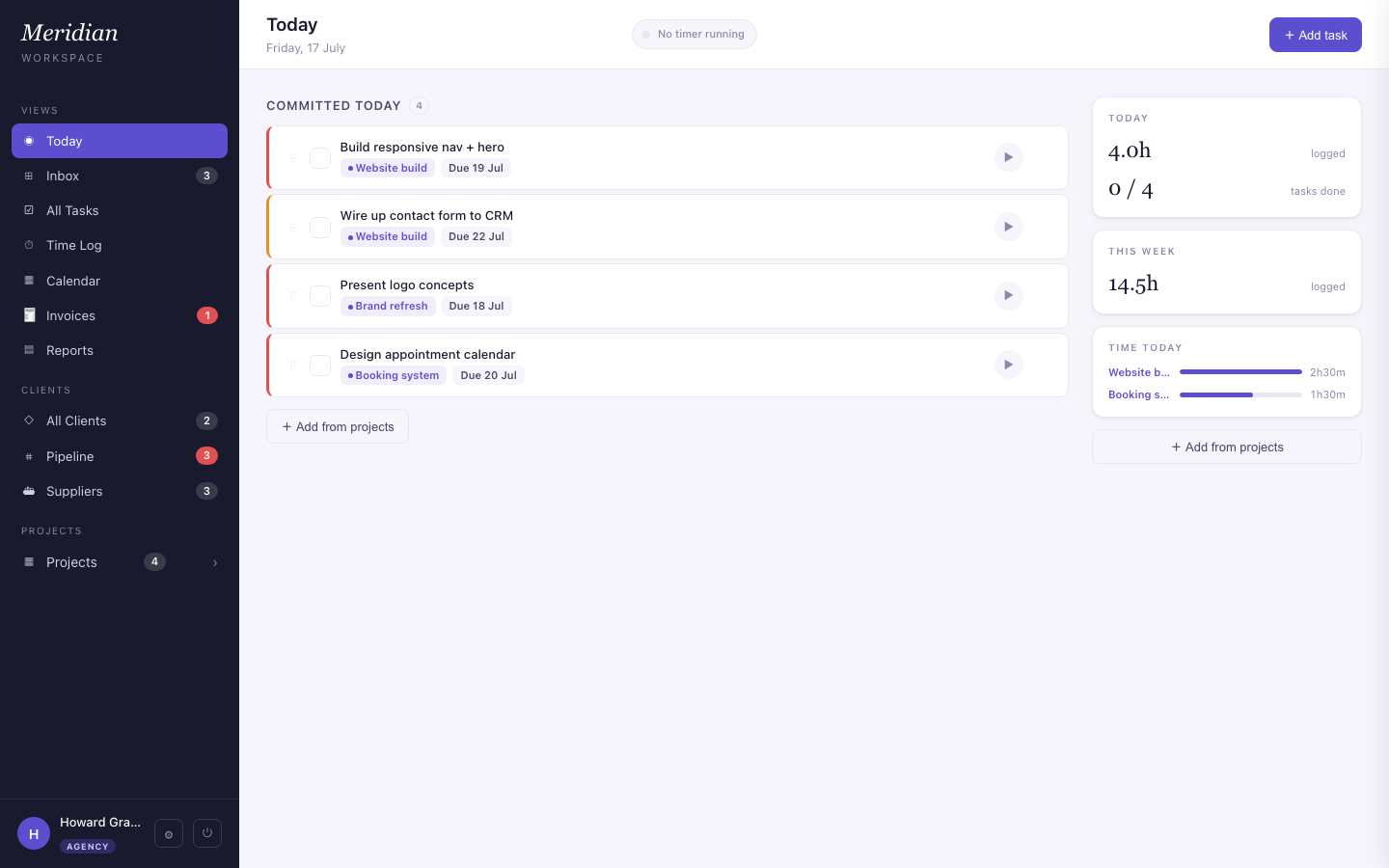This screenshot has height=868, width=1389.
Task: Select All Clients in the sidebar
Action: tap(120, 420)
